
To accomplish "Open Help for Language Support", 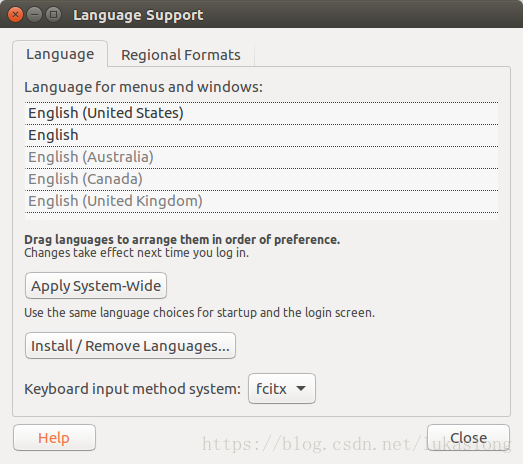I will [54, 438].
